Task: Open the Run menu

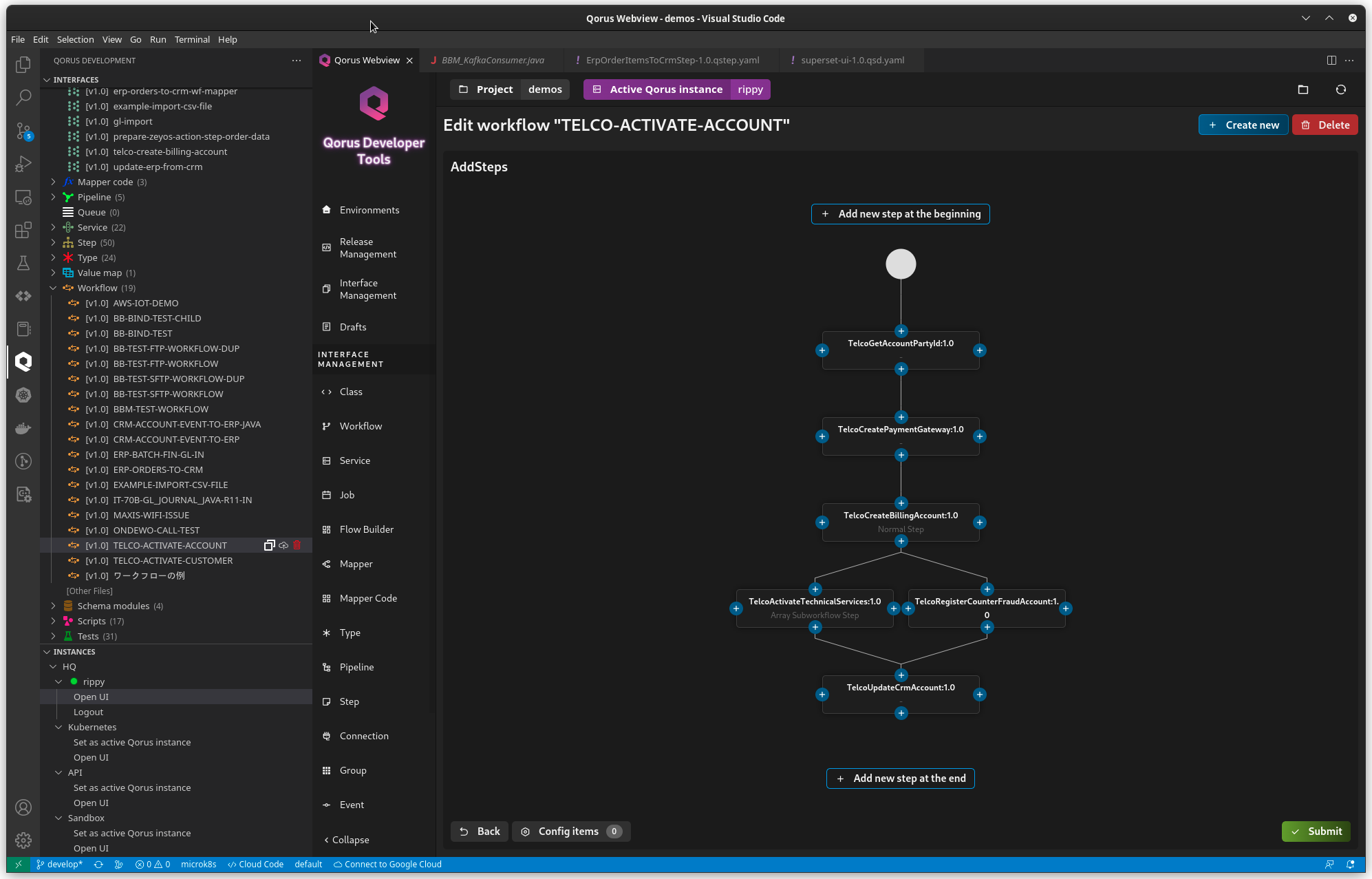Action: (158, 39)
